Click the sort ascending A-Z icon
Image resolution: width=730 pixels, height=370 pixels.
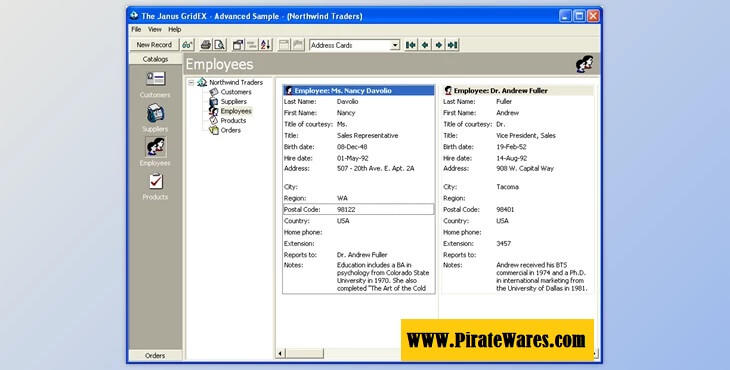point(265,45)
